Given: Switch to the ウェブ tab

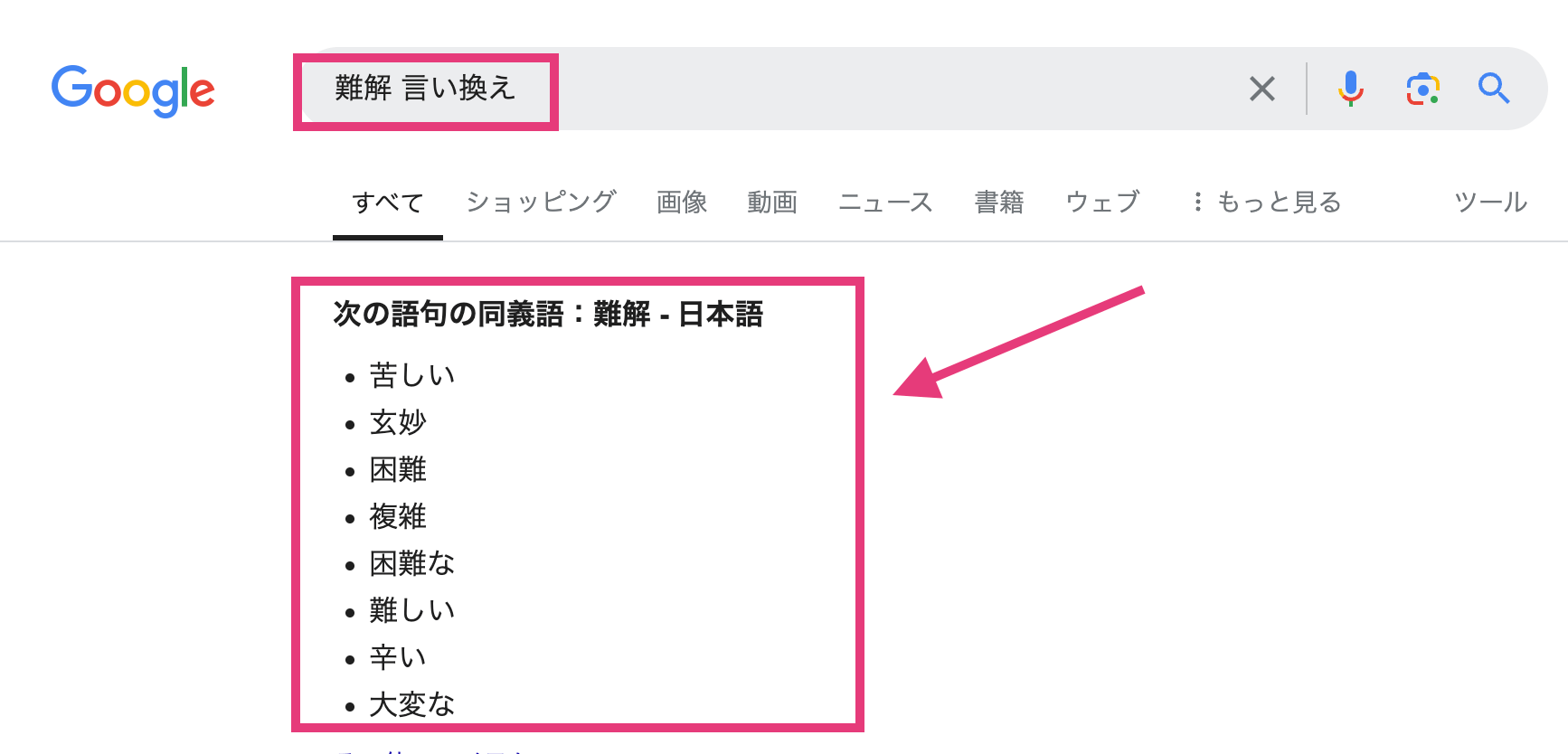Looking at the screenshot, I should pos(1102,202).
